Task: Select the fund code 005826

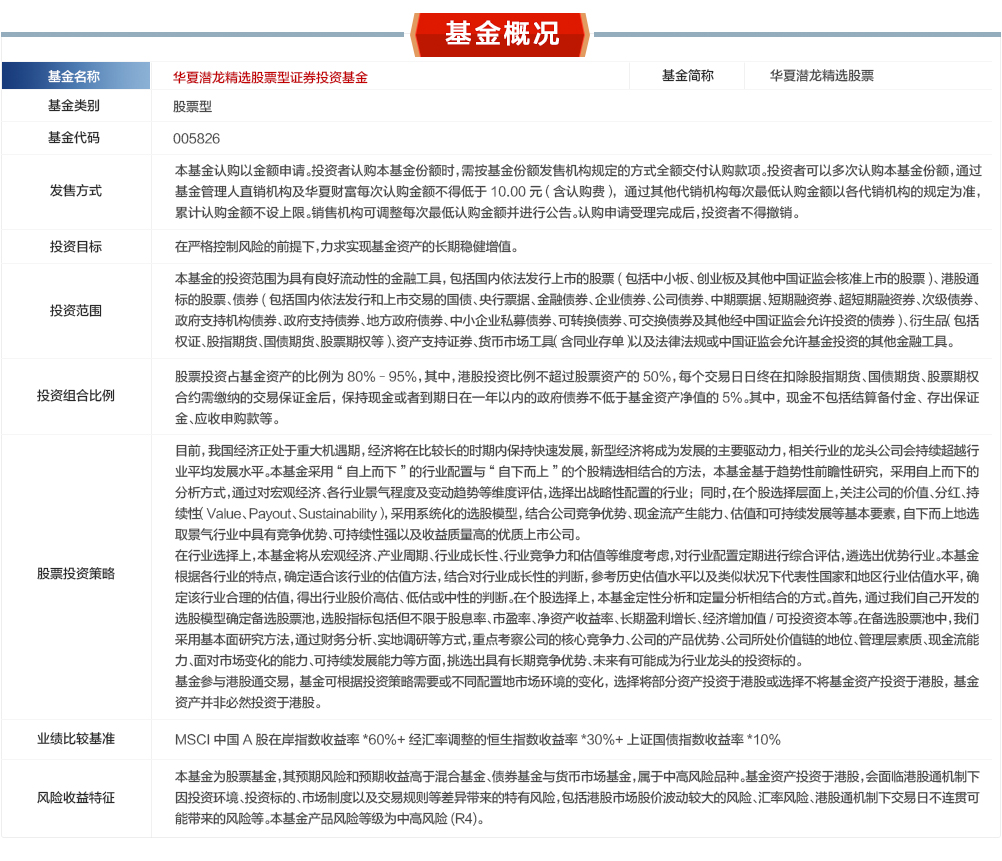Action: (196, 138)
